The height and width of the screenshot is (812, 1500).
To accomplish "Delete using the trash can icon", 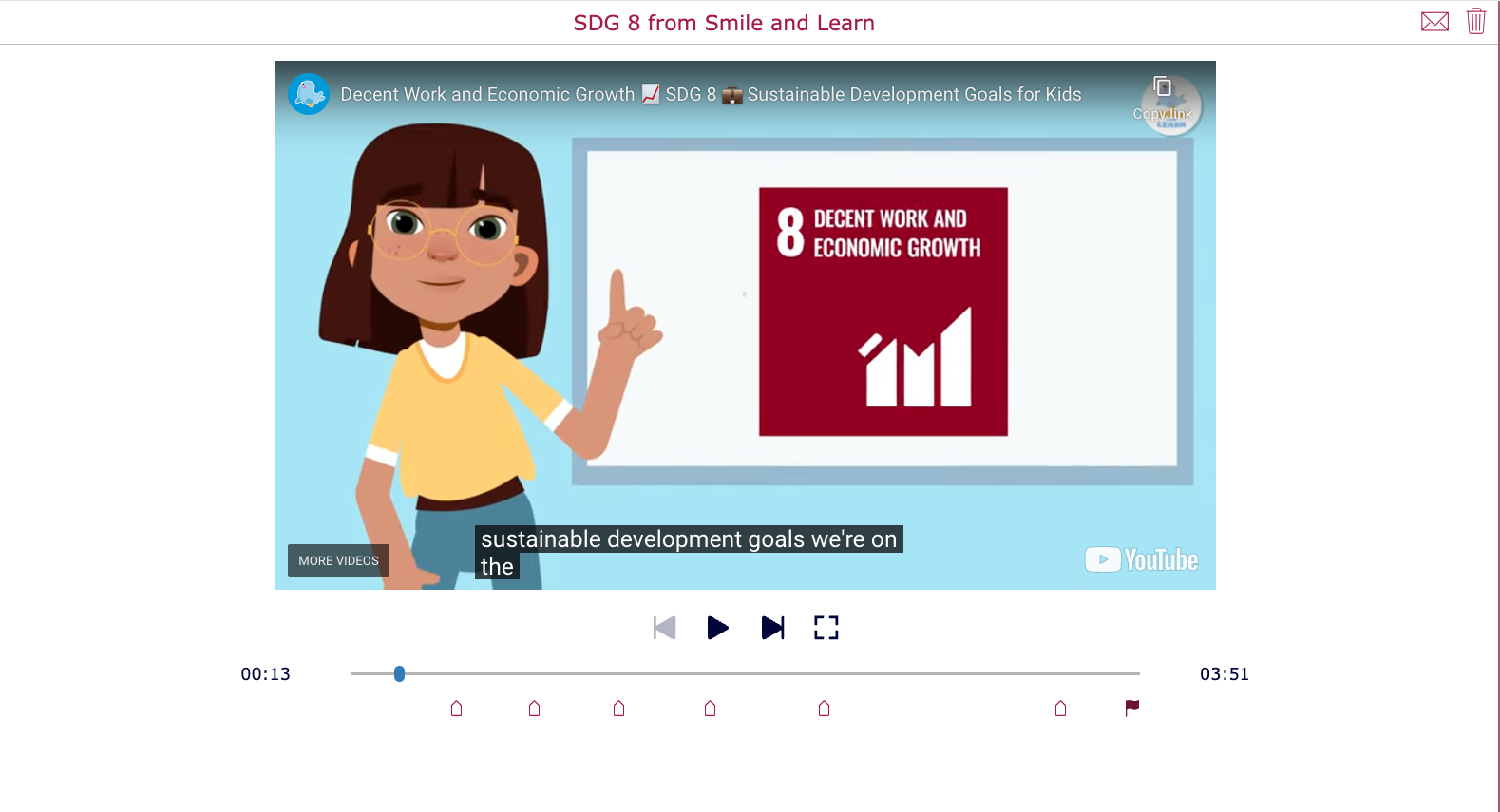I will coord(1475,21).
